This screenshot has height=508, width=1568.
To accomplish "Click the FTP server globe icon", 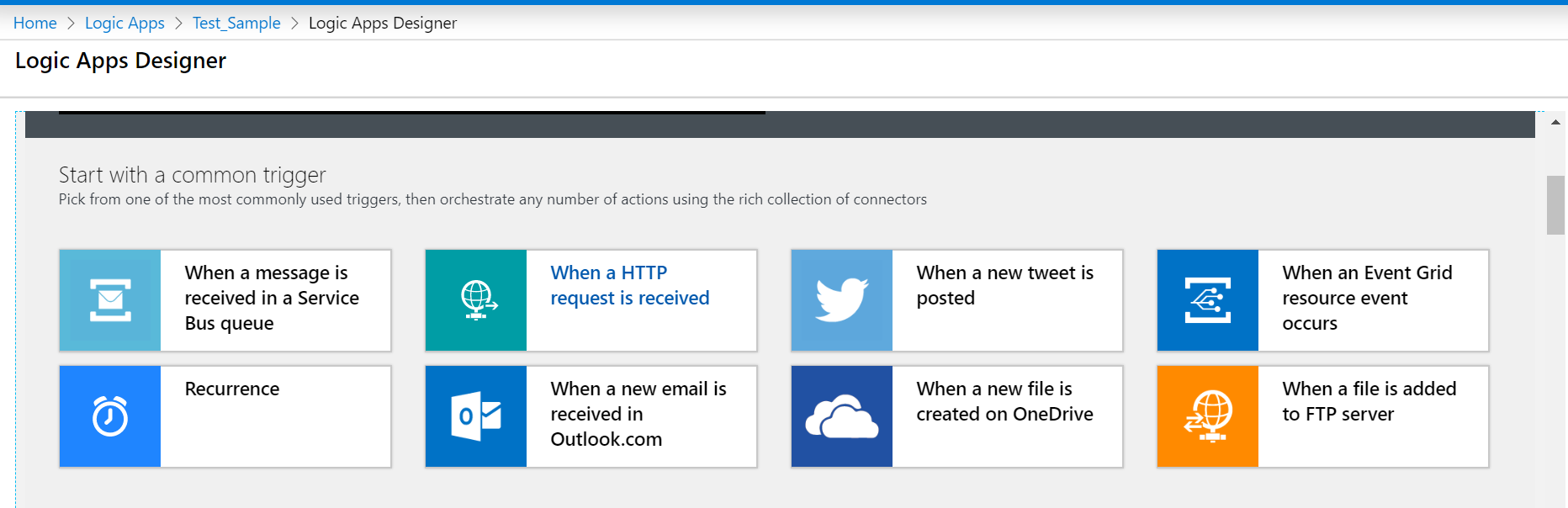I will [x=1208, y=416].
